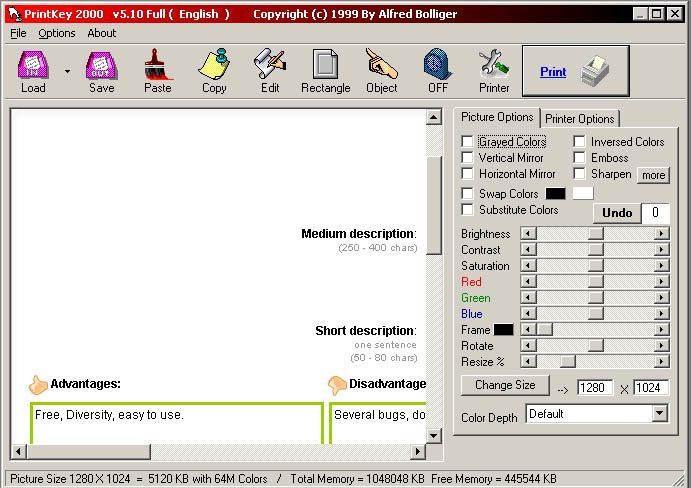Open Printer setup wrench icon
691x488 pixels.
point(494,64)
